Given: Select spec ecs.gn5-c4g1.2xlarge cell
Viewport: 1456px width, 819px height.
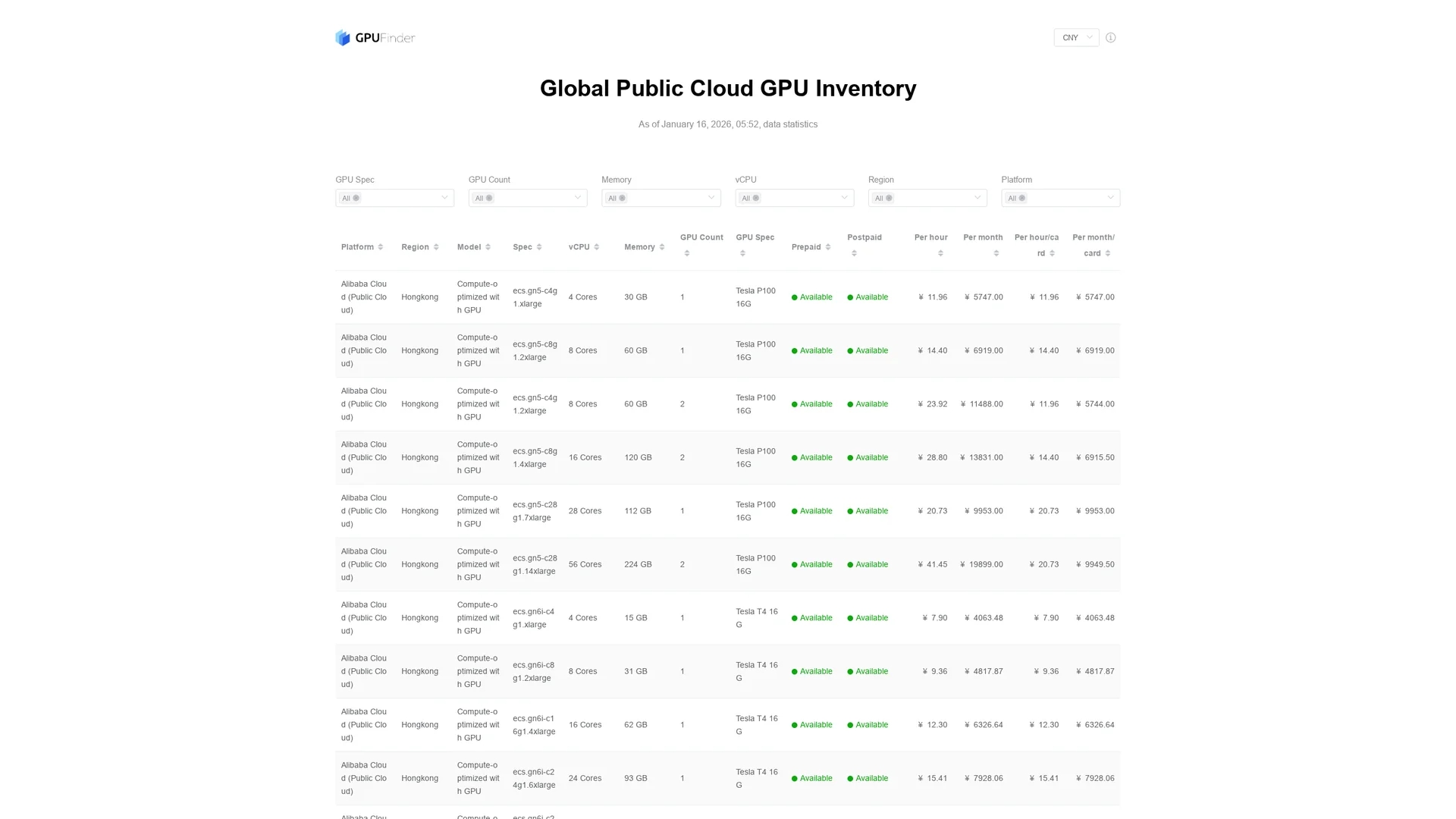Looking at the screenshot, I should (535, 404).
